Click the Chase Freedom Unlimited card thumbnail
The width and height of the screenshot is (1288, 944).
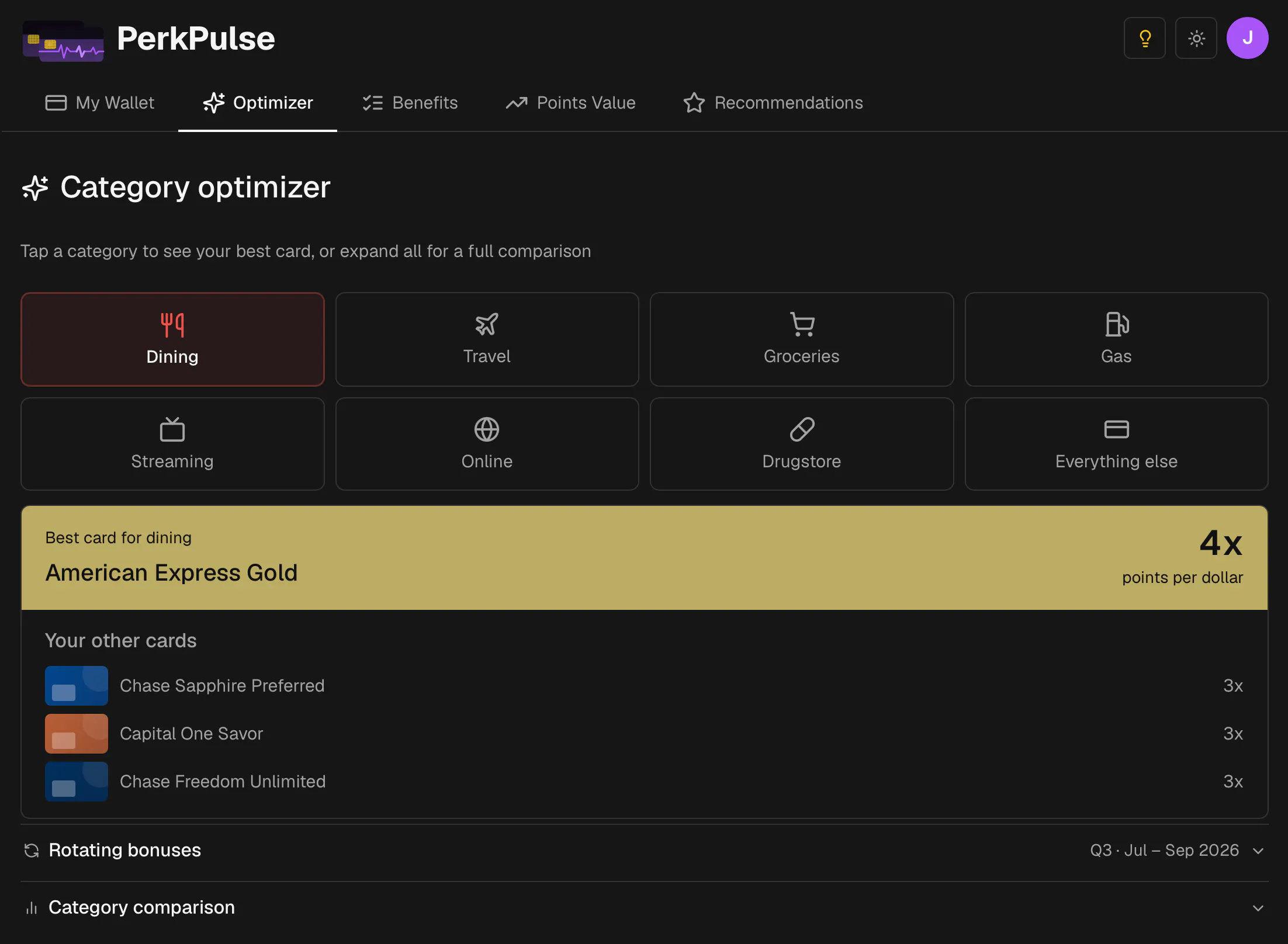[77, 782]
